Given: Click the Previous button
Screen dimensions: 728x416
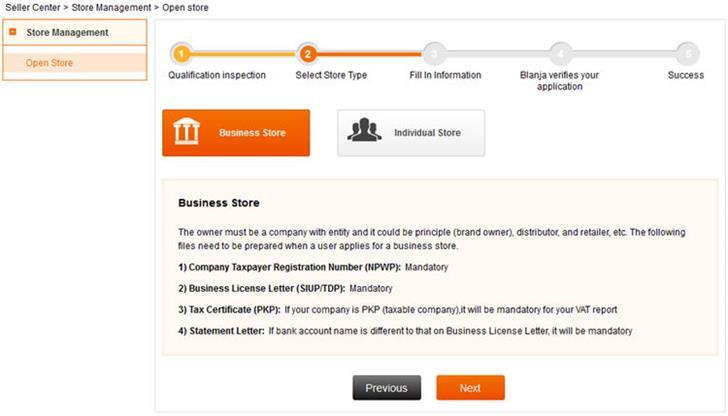Looking at the screenshot, I should pyautogui.click(x=387, y=388).
